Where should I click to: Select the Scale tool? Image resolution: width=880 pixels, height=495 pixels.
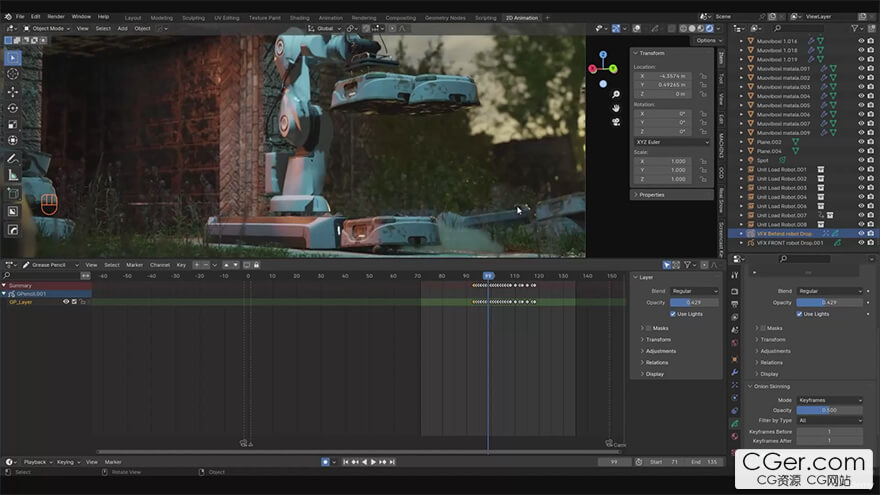12,124
